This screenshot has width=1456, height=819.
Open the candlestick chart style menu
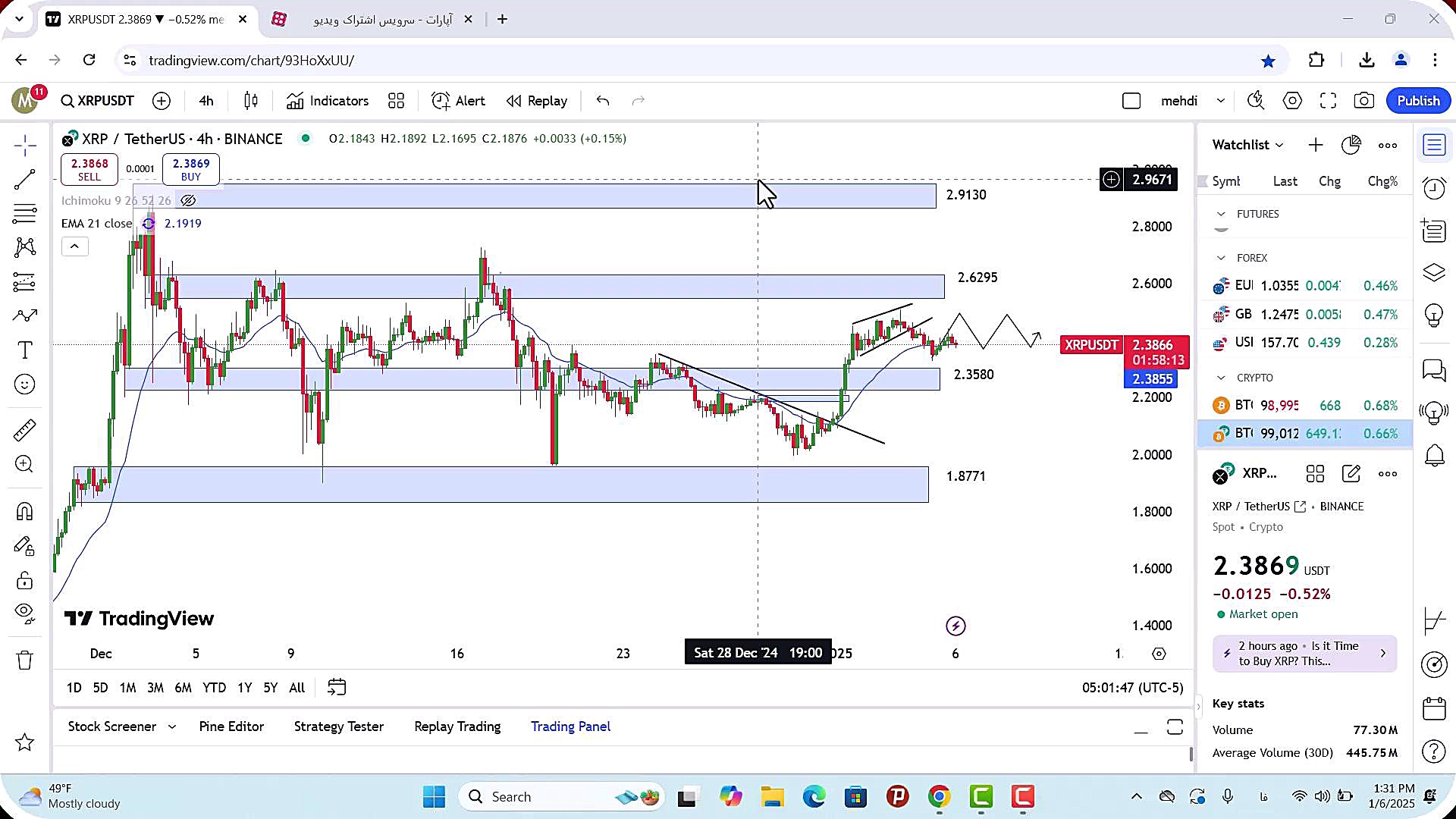click(251, 101)
